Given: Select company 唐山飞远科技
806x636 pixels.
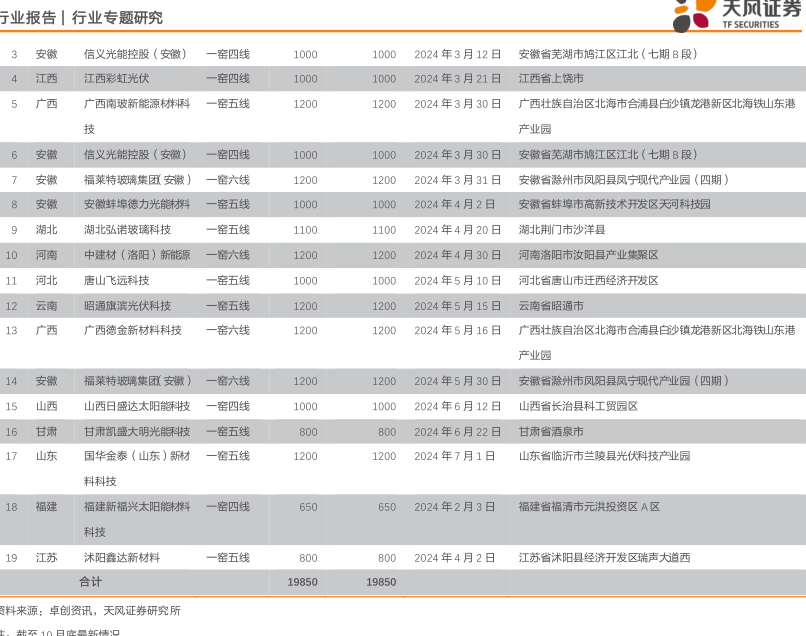Looking at the screenshot, I should pos(117,281).
